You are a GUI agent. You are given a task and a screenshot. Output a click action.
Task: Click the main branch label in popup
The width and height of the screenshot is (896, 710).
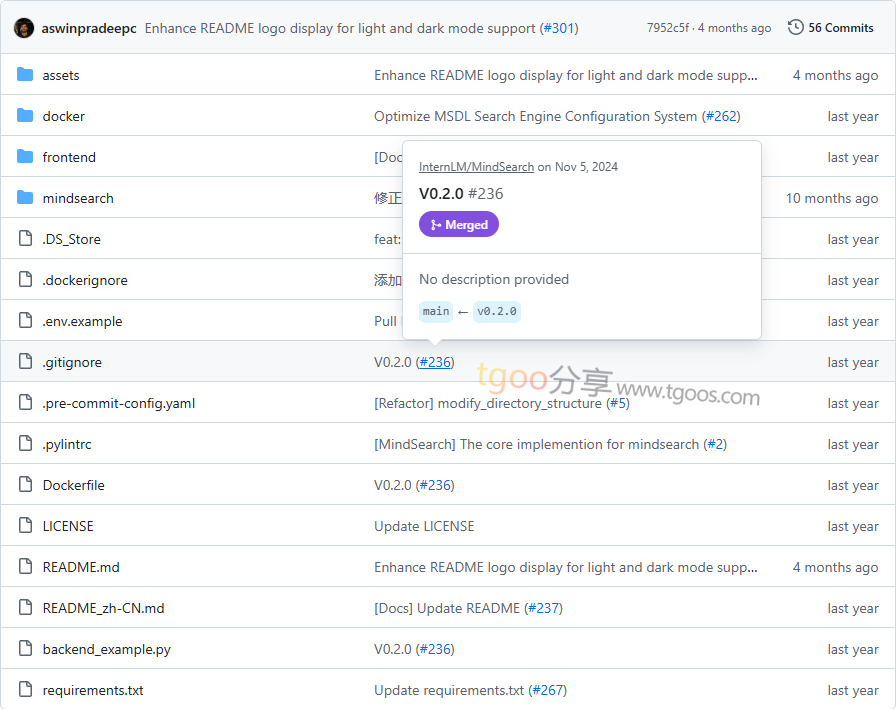436,311
